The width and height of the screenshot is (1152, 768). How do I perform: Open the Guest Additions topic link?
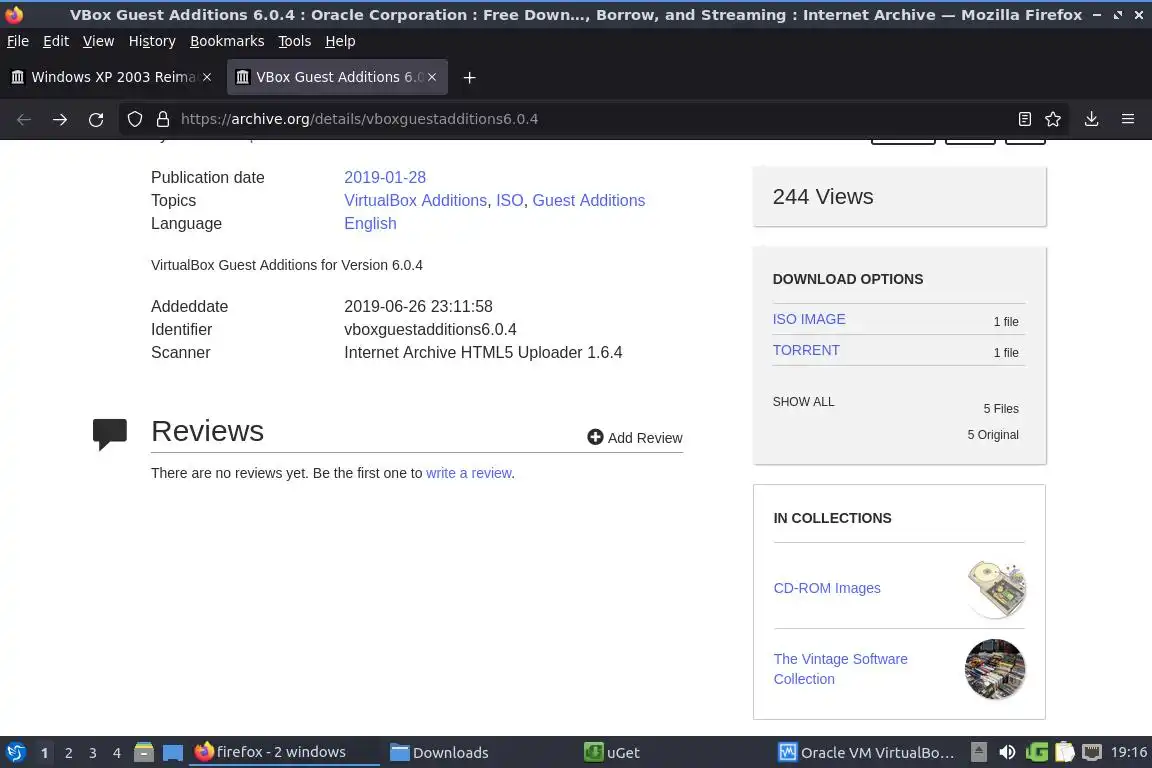click(x=588, y=201)
